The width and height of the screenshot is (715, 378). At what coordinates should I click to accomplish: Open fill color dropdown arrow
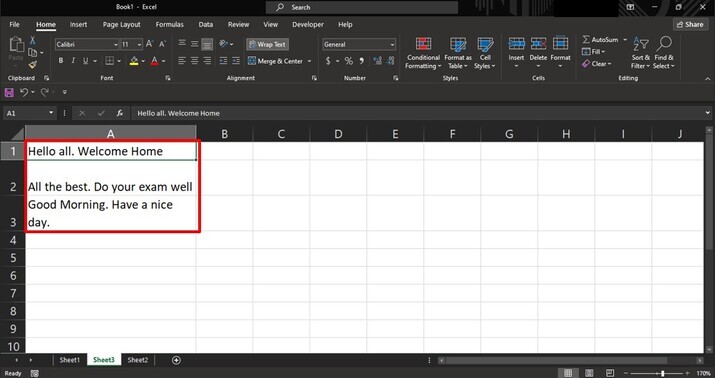143,61
